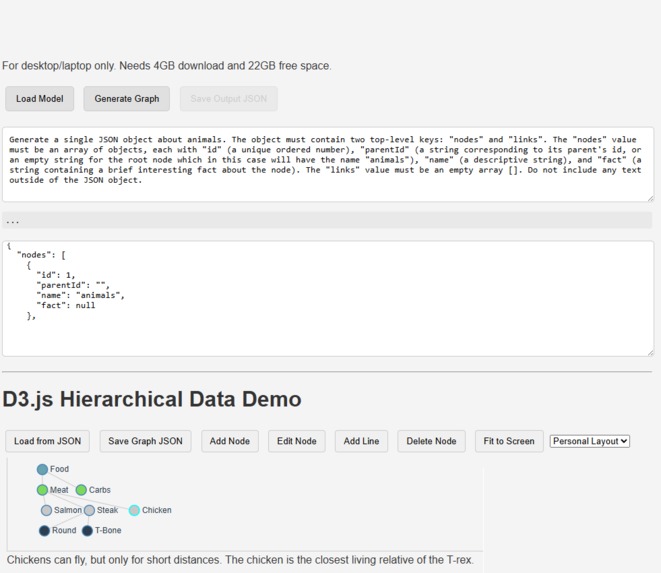
Task: Select the gray Steak node circle
Action: (89, 510)
